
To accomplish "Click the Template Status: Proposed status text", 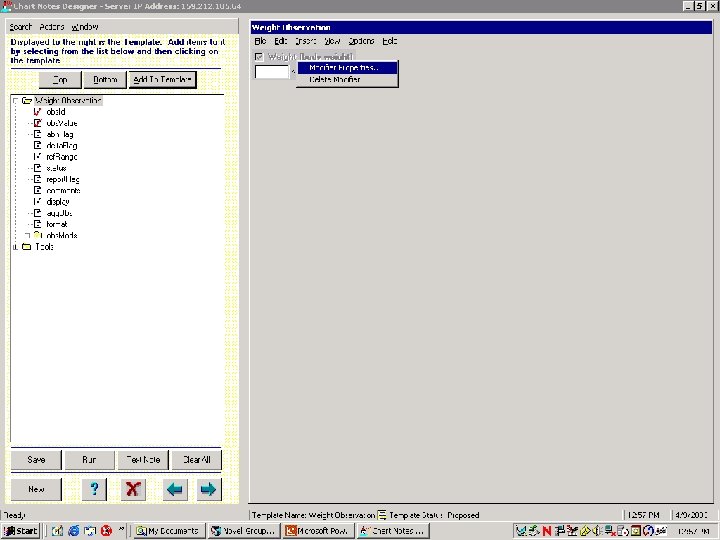I will (x=434, y=515).
